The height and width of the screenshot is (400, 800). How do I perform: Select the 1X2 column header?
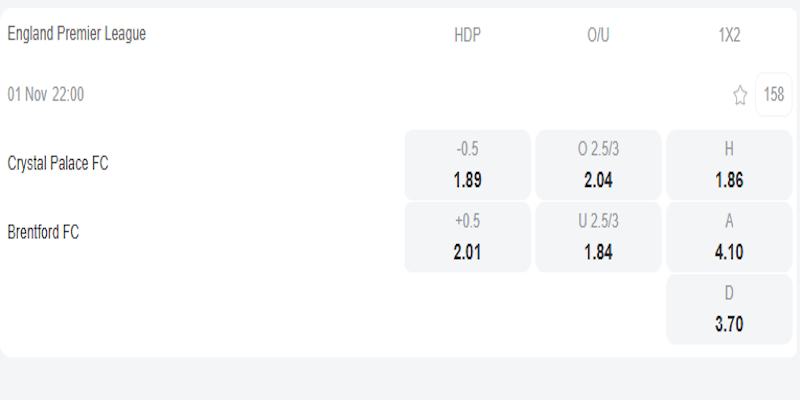pos(729,34)
